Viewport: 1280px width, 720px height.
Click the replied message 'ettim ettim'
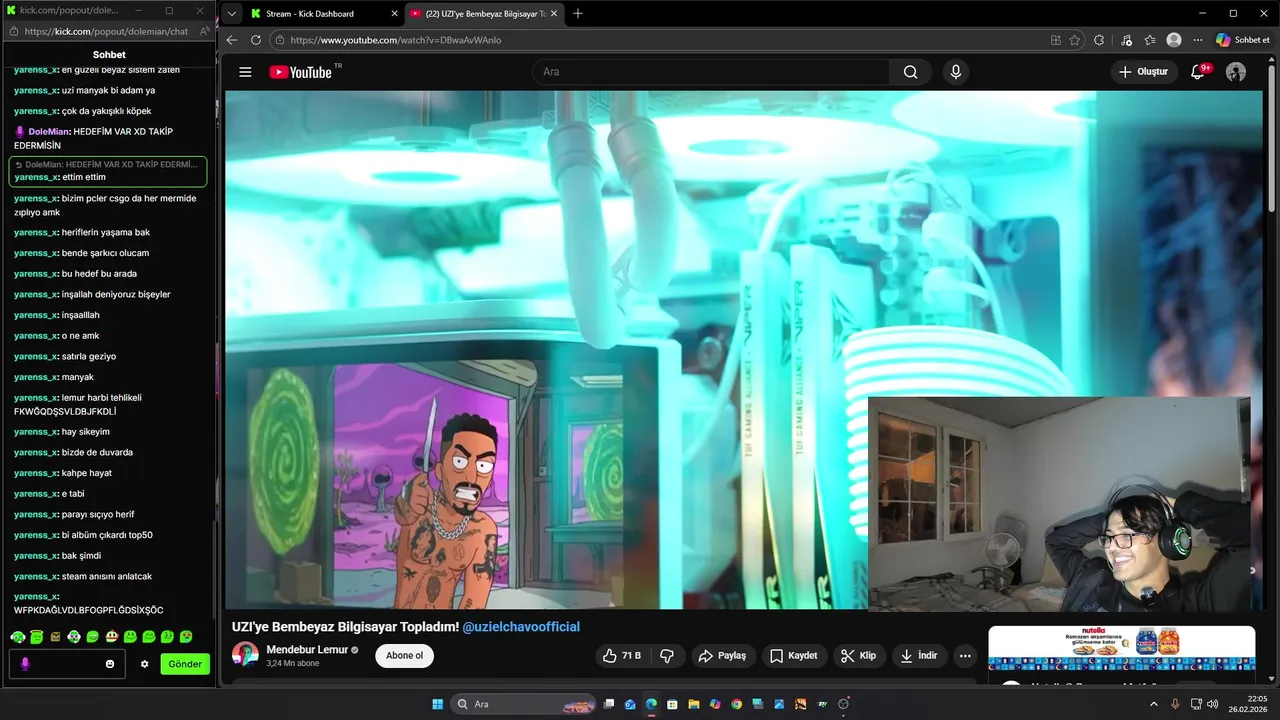(83, 177)
